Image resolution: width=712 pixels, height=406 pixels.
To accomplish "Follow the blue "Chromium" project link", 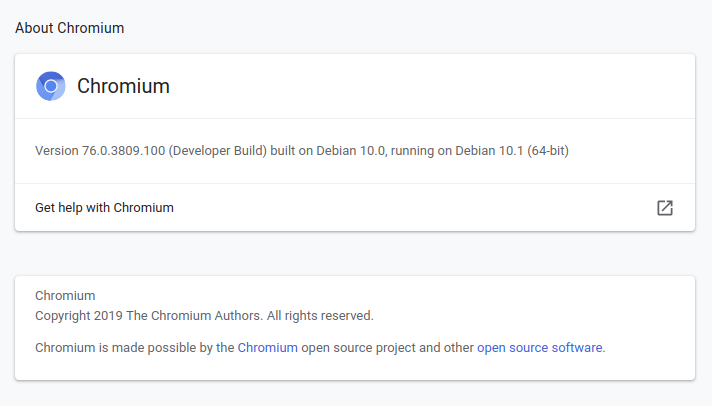I will pyautogui.click(x=267, y=348).
